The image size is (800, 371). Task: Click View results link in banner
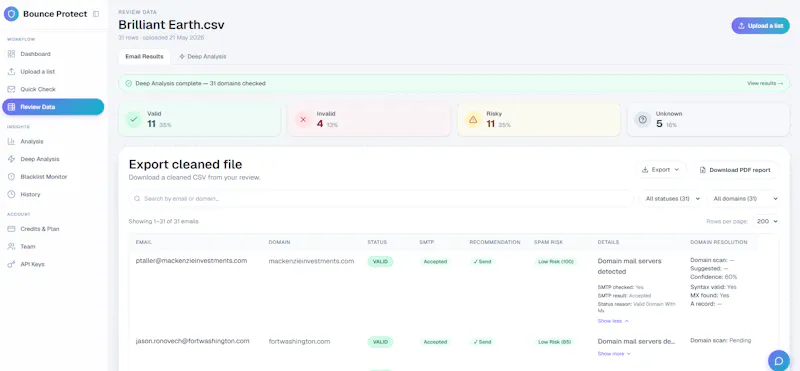coord(765,83)
